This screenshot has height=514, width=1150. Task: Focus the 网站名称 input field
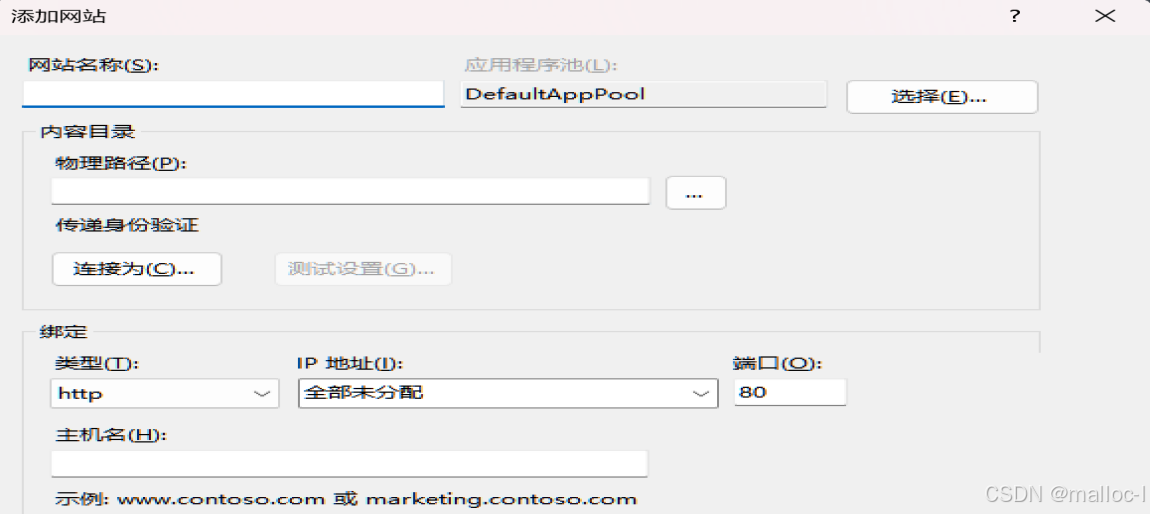233,94
